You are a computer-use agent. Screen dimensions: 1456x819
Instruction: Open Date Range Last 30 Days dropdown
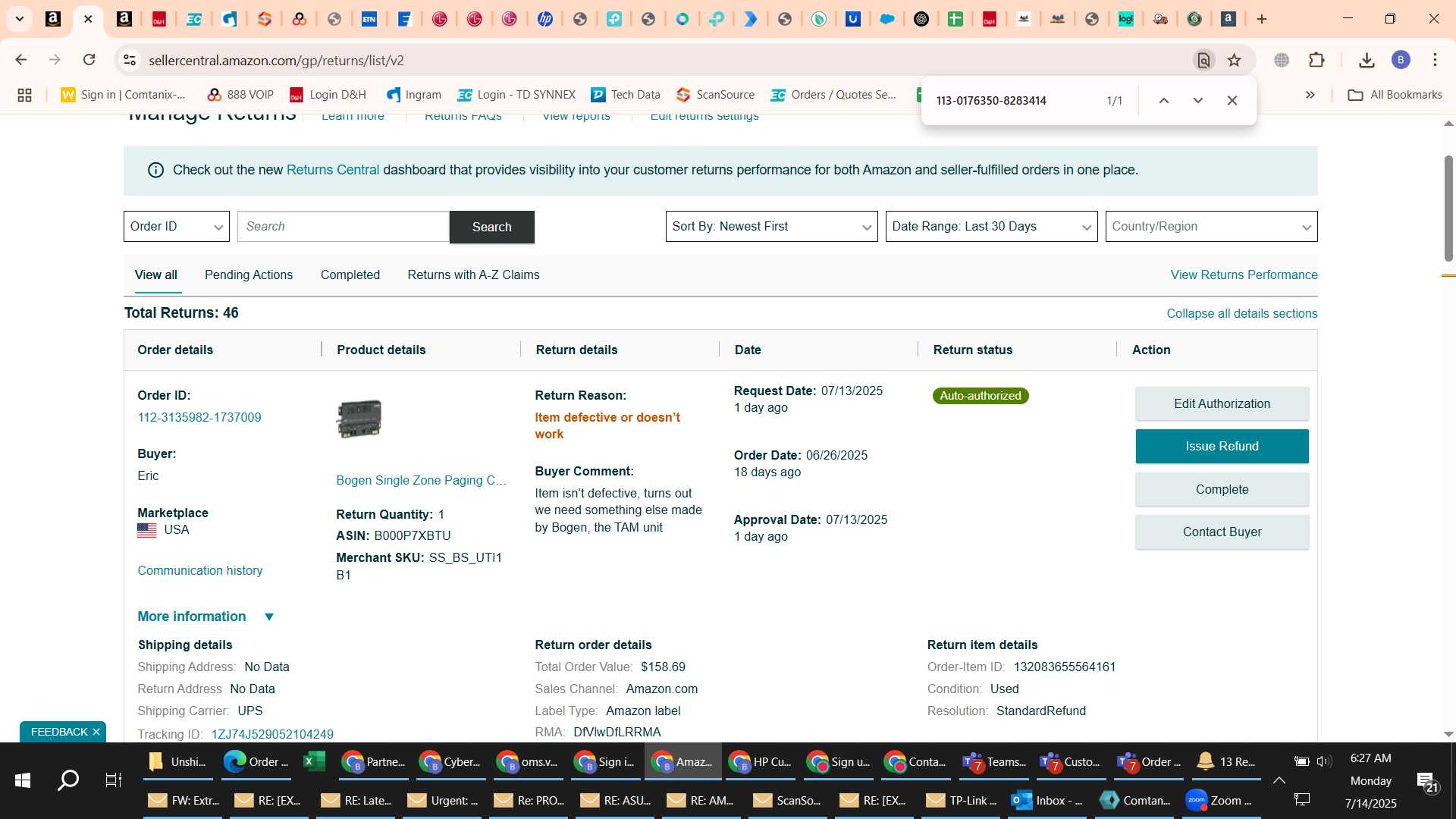[992, 226]
